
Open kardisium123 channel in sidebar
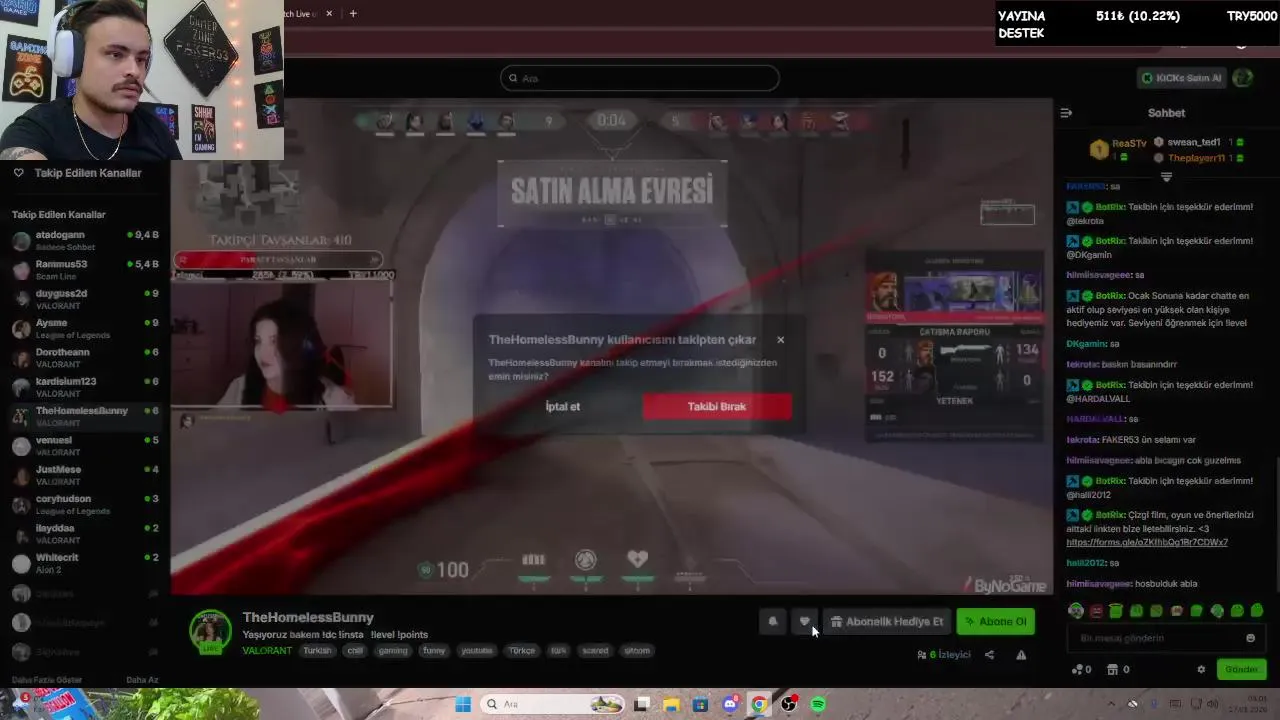[x=85, y=386]
